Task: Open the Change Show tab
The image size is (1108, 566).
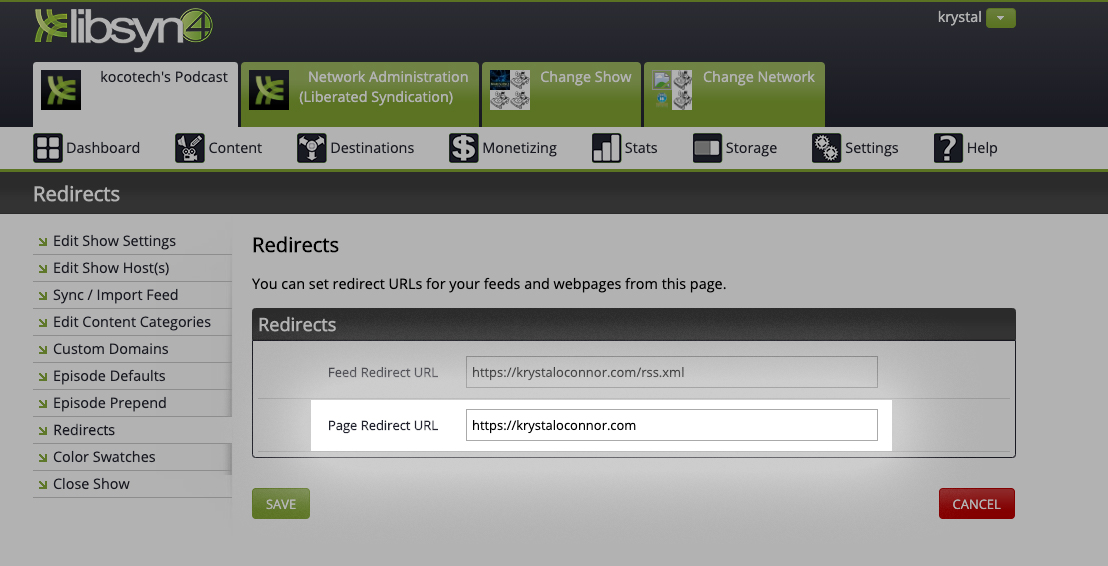Action: pos(561,94)
